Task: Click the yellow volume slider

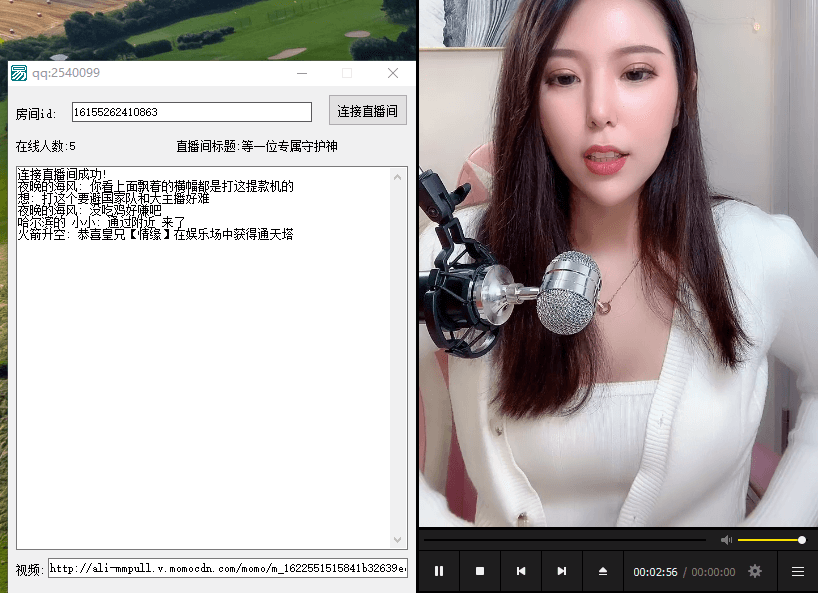Action: [x=770, y=539]
